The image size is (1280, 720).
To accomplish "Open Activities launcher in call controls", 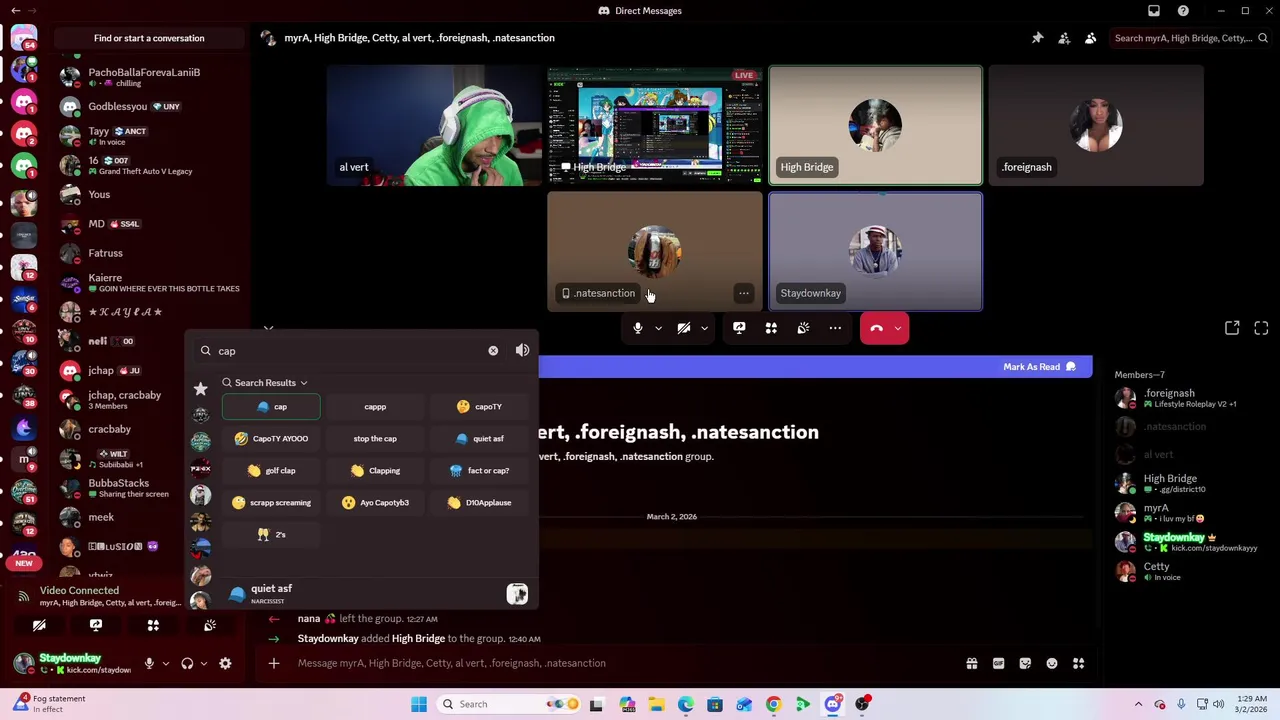I will (x=771, y=328).
